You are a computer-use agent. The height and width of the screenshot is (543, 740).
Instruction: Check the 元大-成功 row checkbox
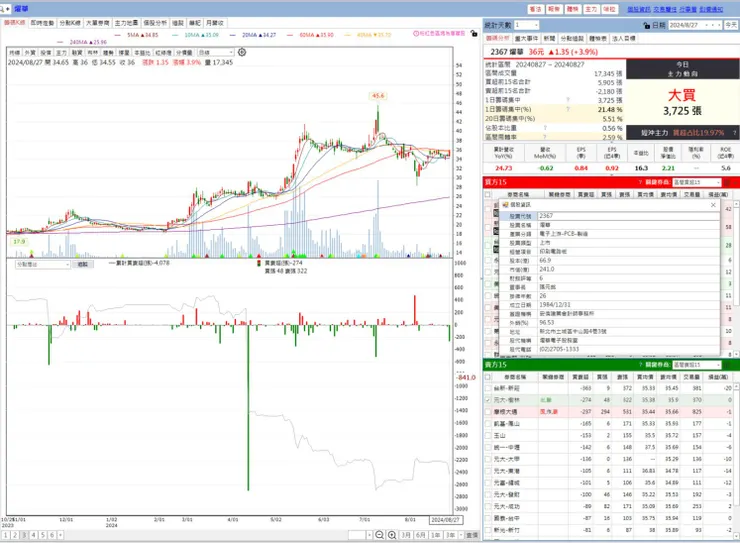tap(488, 506)
